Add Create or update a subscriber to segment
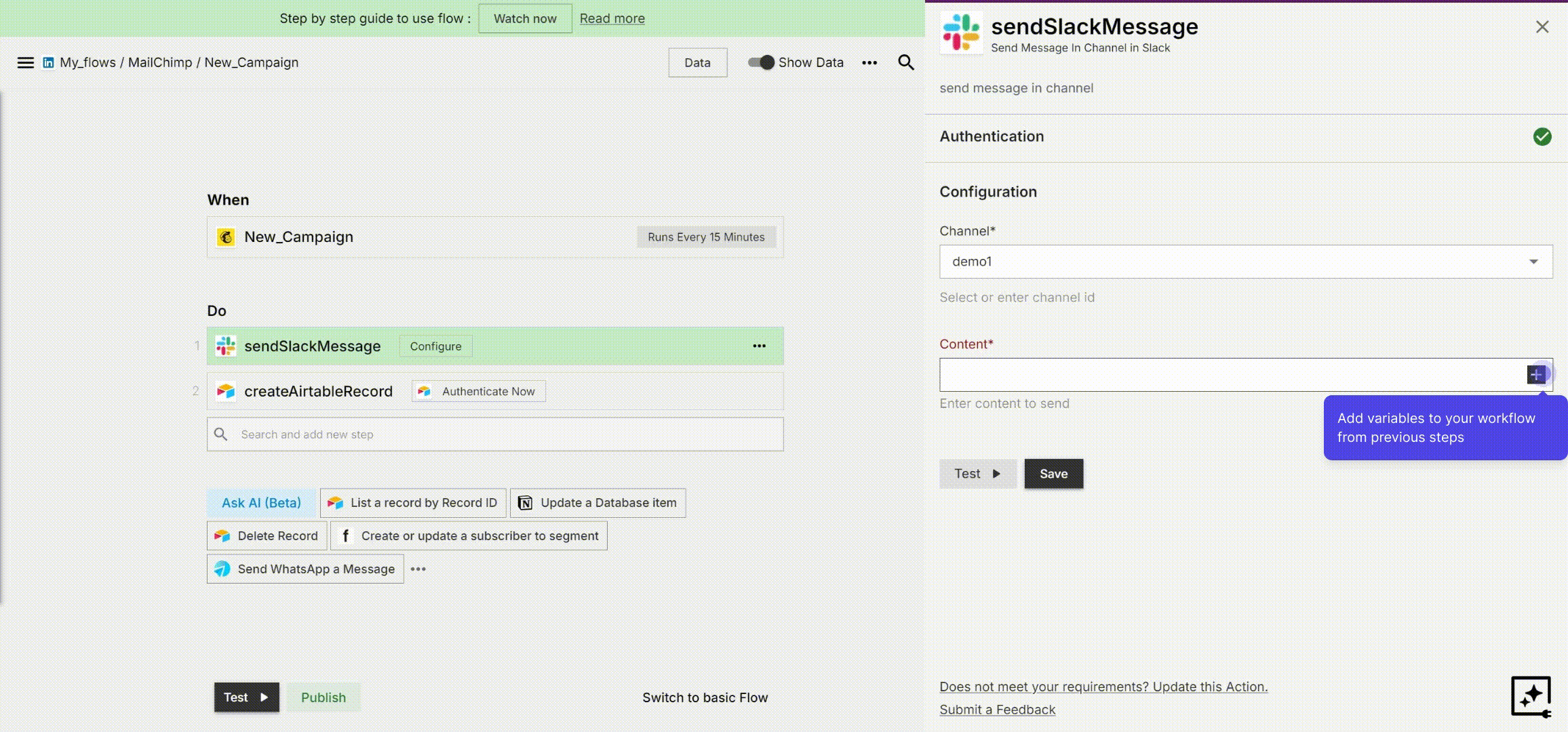This screenshot has height=732, width=1568. pyautogui.click(x=469, y=536)
